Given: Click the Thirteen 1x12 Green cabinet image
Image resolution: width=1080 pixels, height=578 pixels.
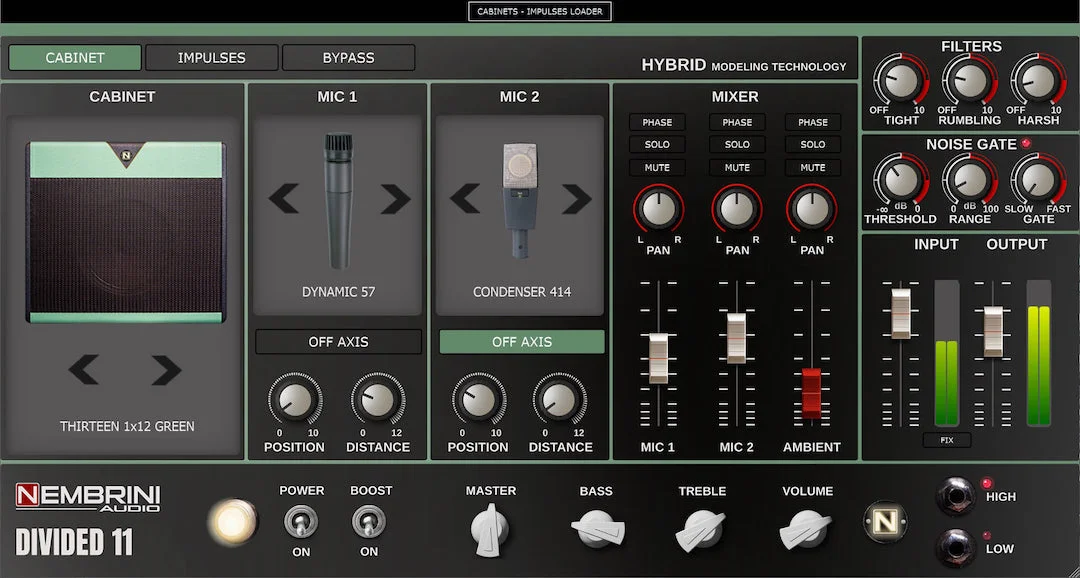Looking at the screenshot, I should point(126,232).
